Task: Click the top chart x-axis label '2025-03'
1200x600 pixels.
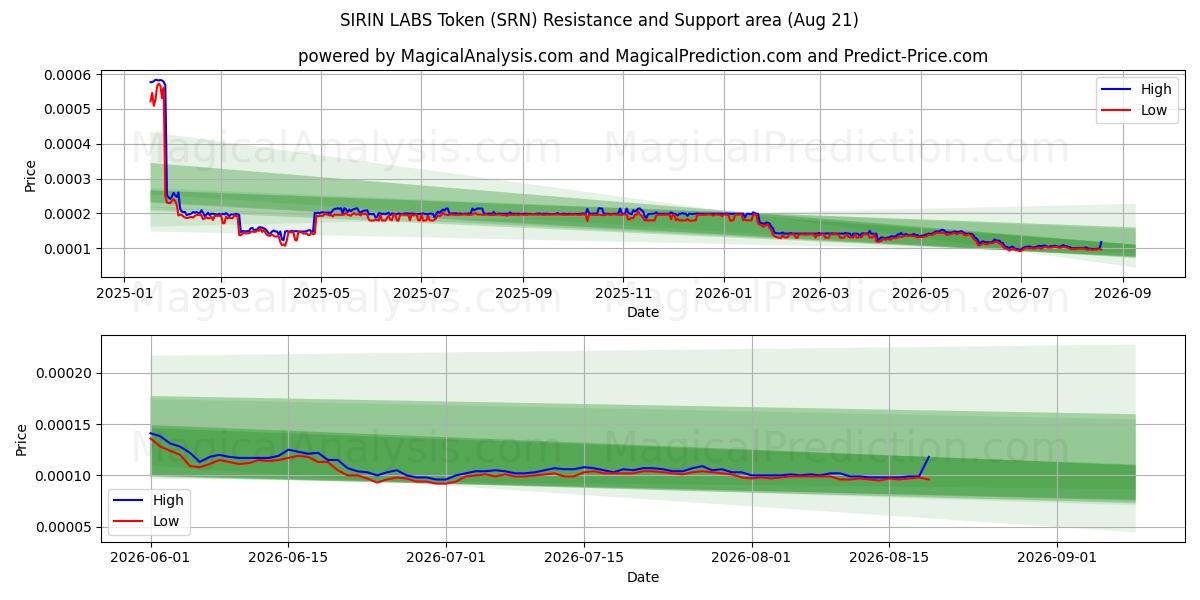Action: point(220,294)
